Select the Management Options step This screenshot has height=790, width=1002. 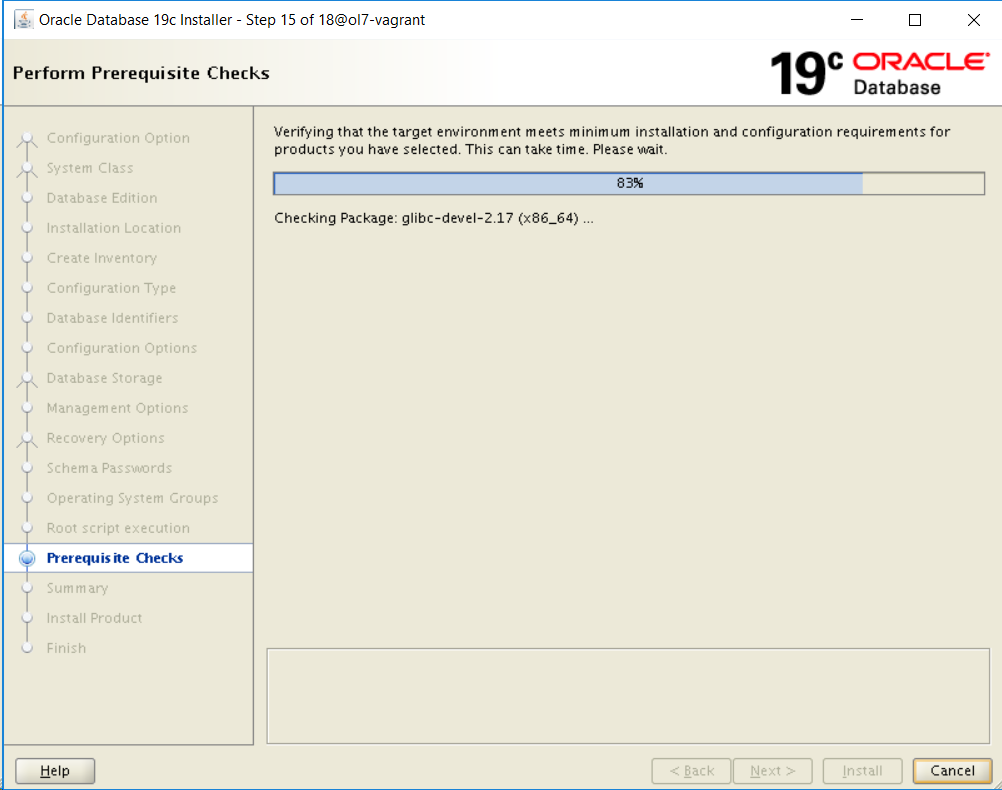[118, 408]
